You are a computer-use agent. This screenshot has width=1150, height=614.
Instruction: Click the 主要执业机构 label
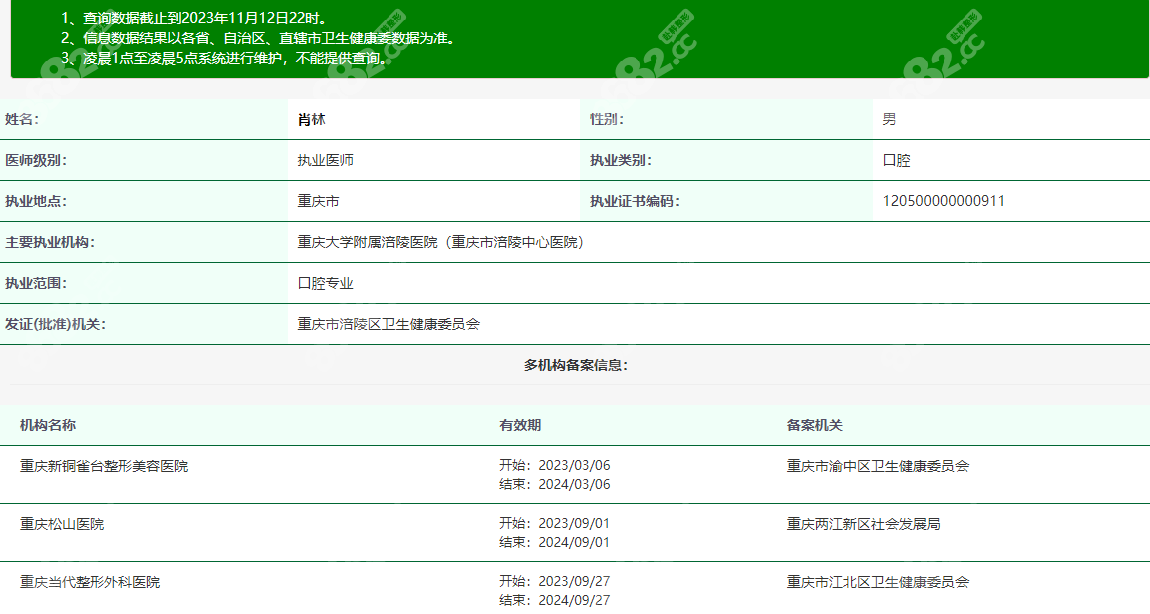[x=50, y=243]
